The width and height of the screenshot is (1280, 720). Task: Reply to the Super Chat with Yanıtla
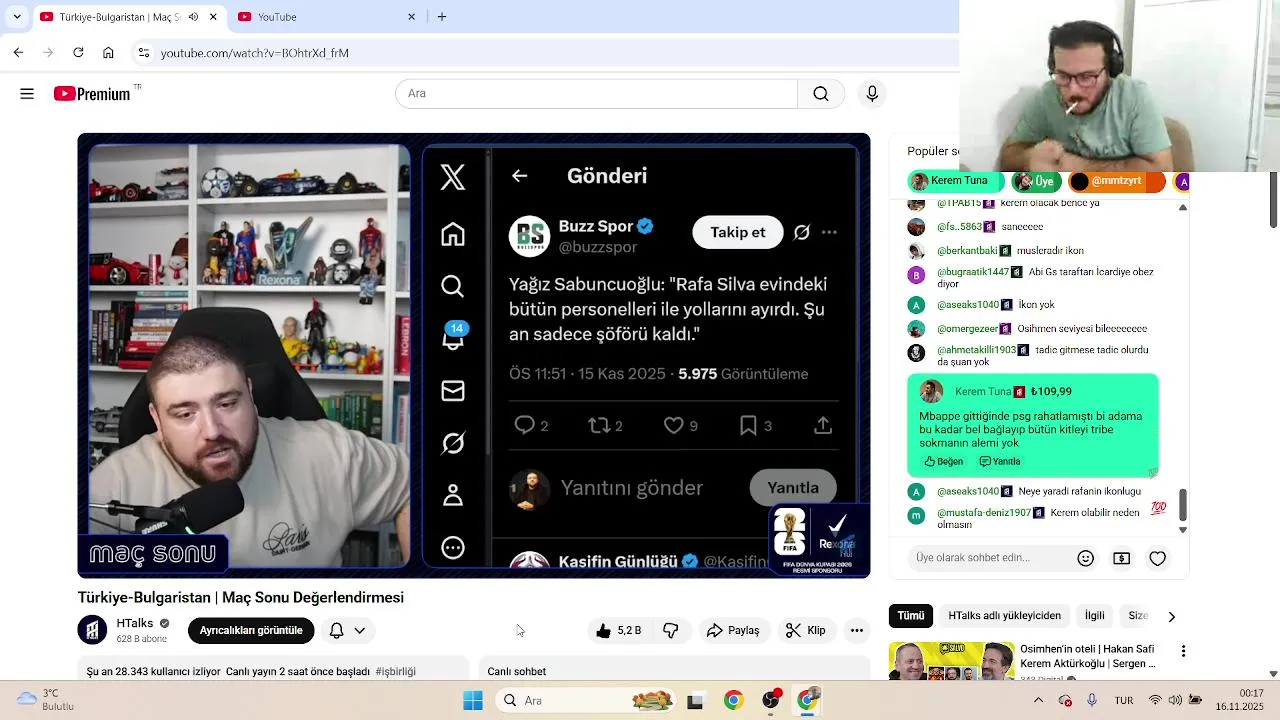tap(1000, 461)
